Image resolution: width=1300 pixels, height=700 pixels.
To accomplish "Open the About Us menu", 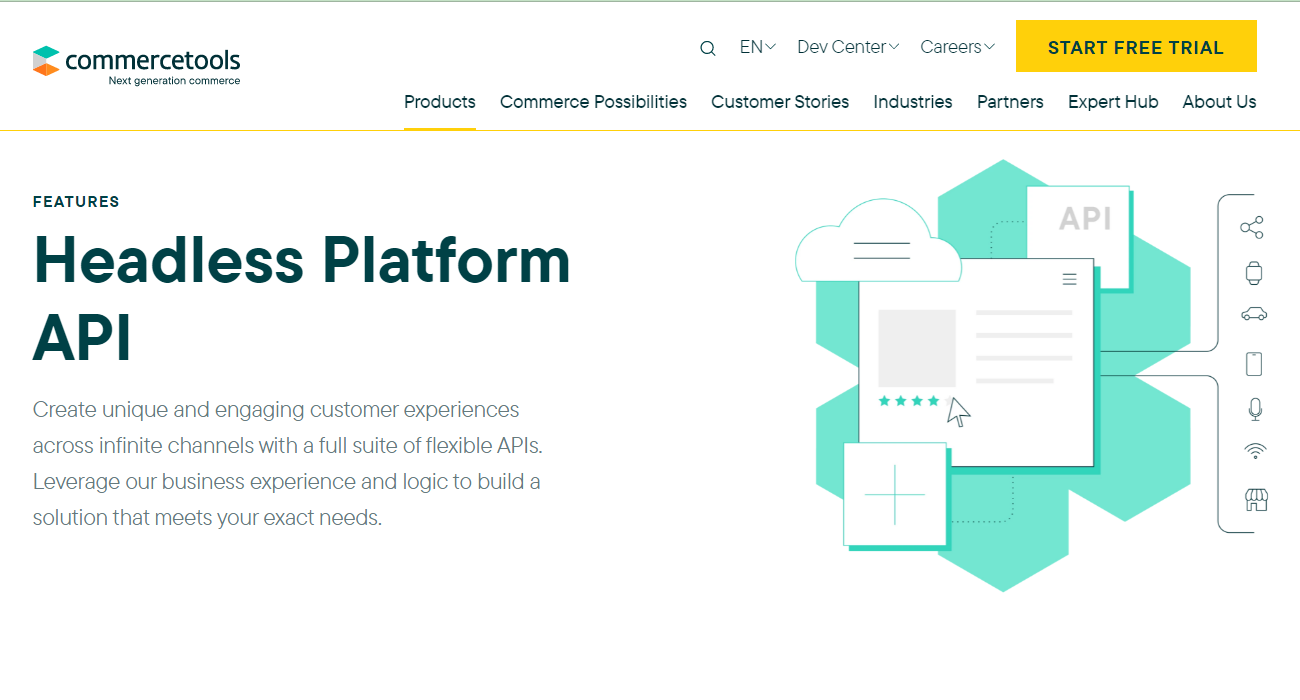I will [1219, 102].
